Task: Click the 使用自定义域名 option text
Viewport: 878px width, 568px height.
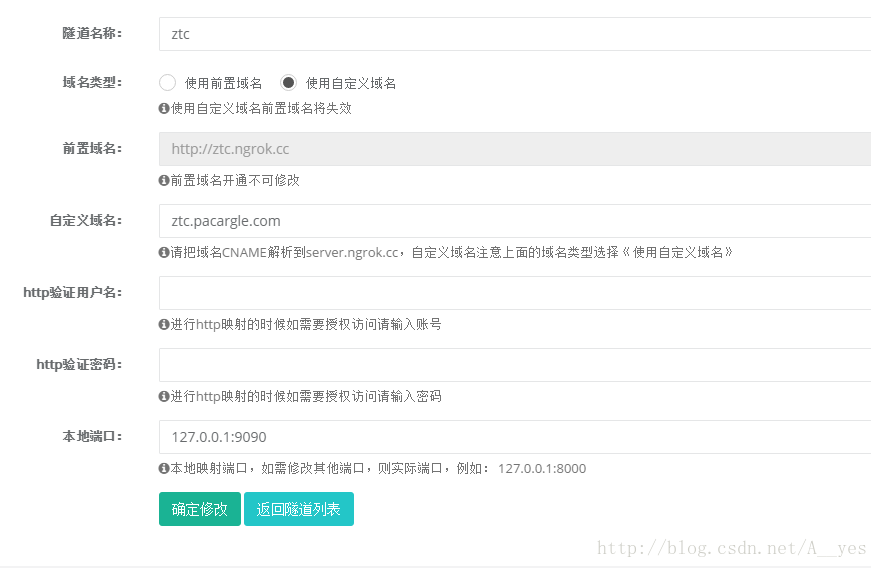Action: click(351, 83)
